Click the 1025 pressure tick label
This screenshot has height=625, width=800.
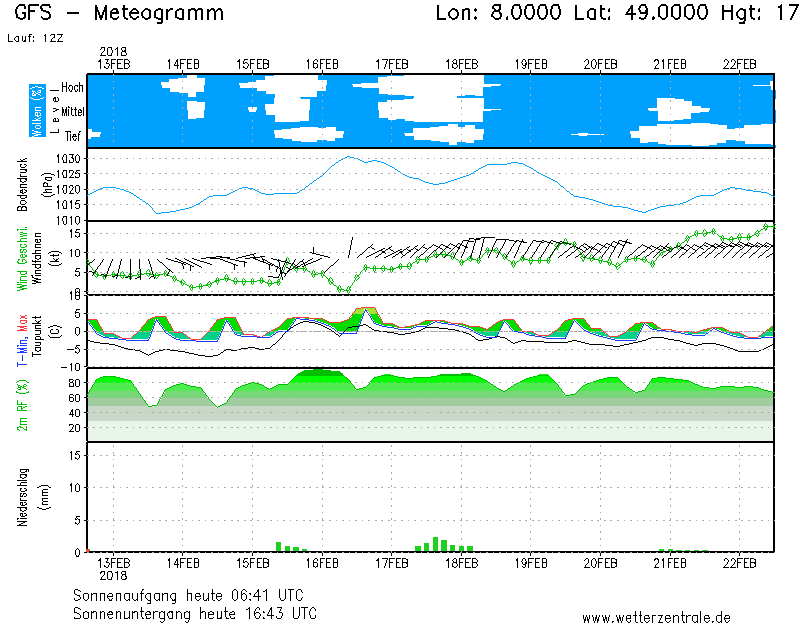point(68,174)
